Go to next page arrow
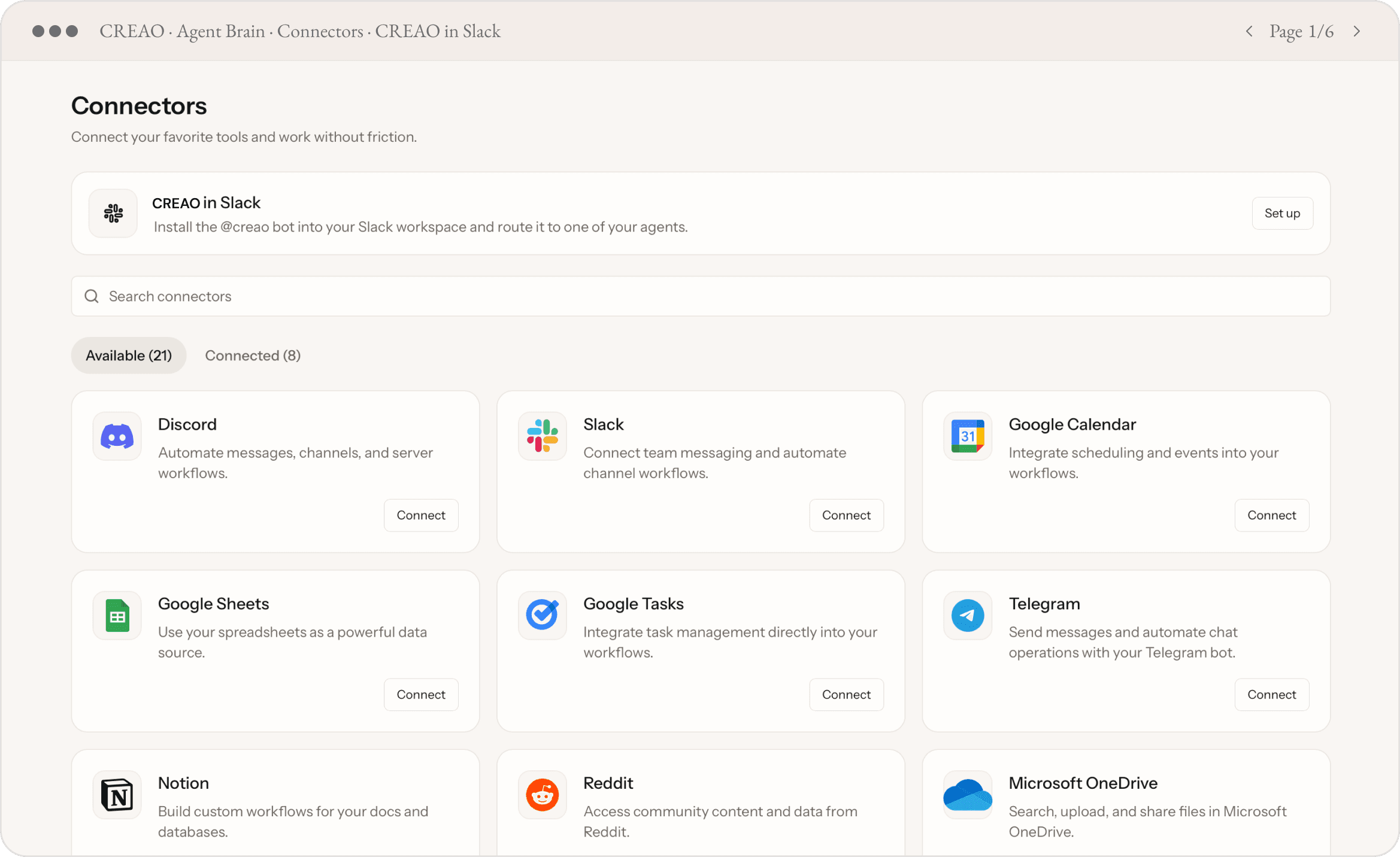1400x857 pixels. (1357, 31)
